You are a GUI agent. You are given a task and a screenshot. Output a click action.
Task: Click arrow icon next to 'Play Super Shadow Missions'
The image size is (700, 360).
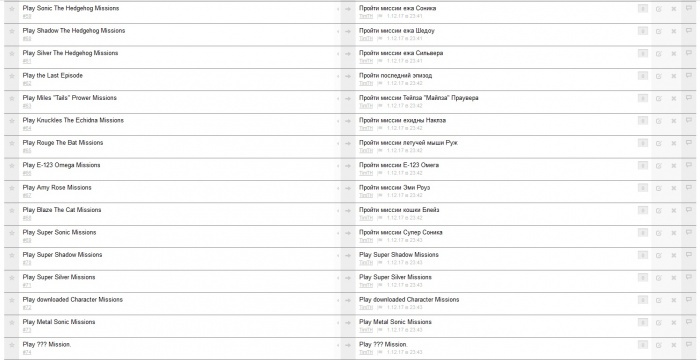pos(348,255)
